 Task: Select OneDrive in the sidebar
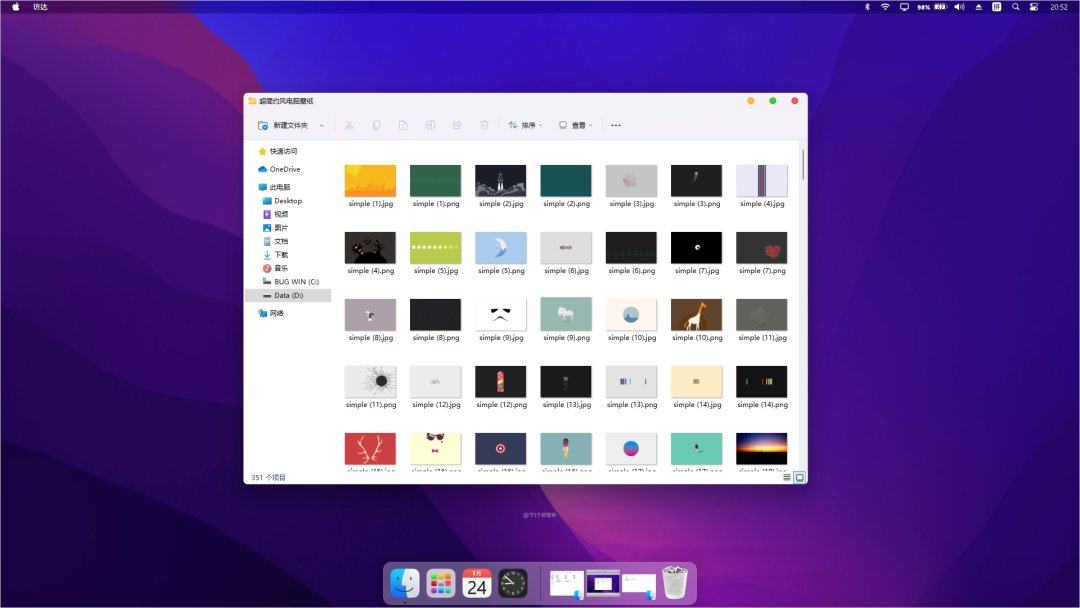(284, 169)
